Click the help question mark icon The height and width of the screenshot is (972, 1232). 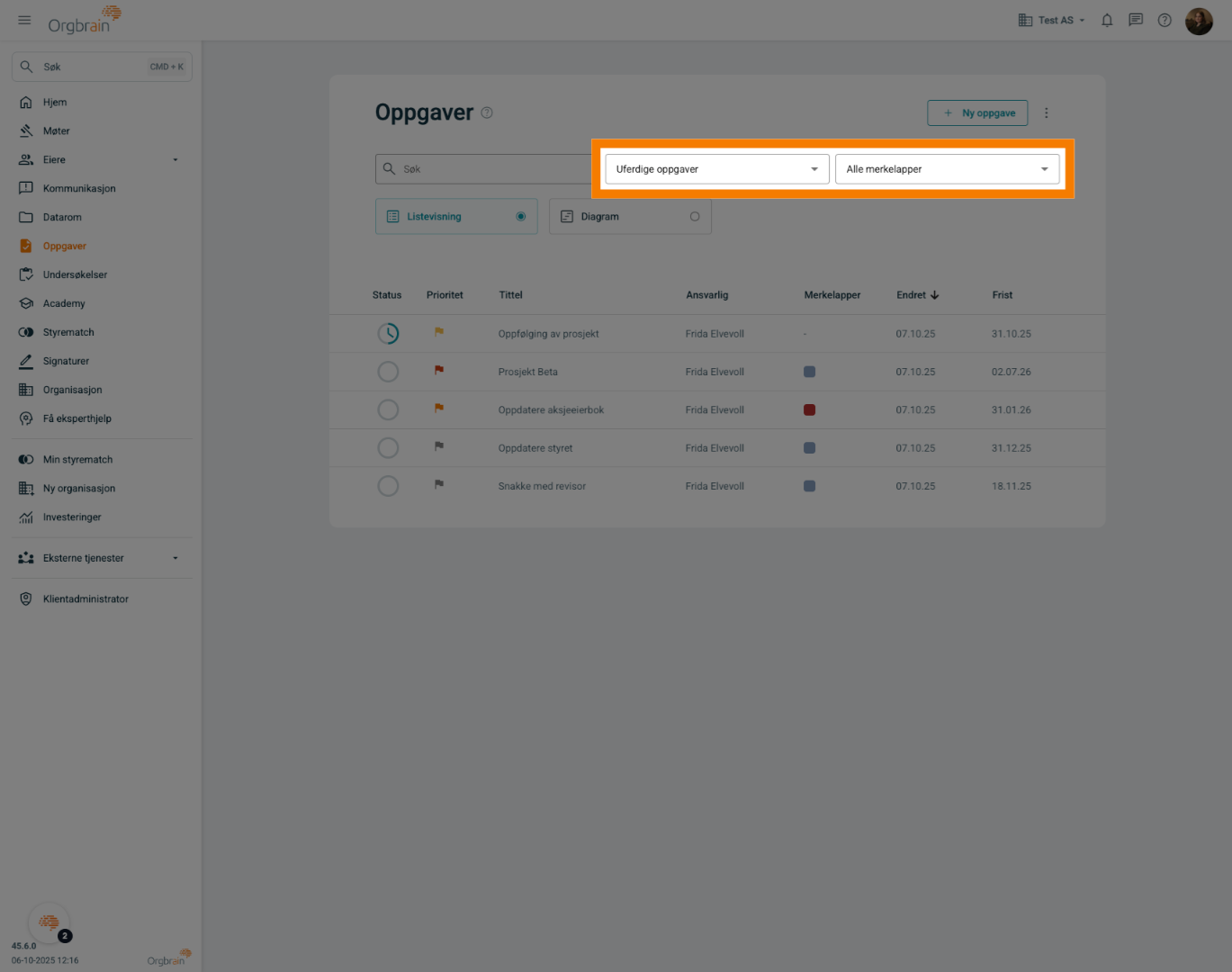pos(1165,21)
